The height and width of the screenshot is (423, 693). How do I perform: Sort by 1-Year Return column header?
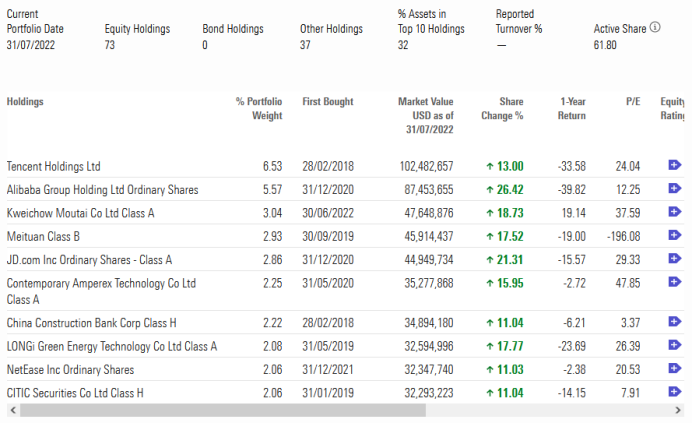tap(572, 108)
